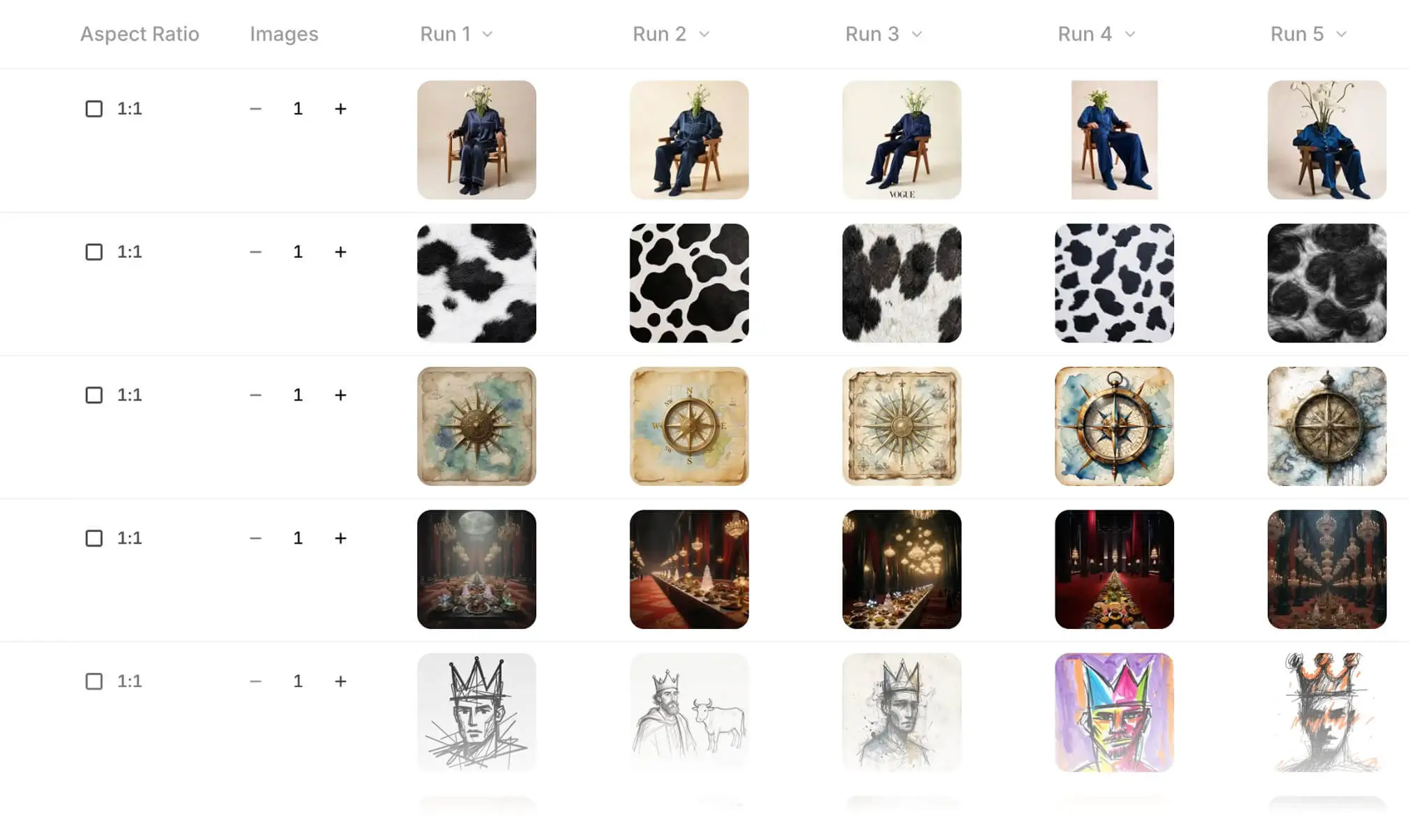
Task: Click plus icon in the compass row
Action: tap(340, 396)
